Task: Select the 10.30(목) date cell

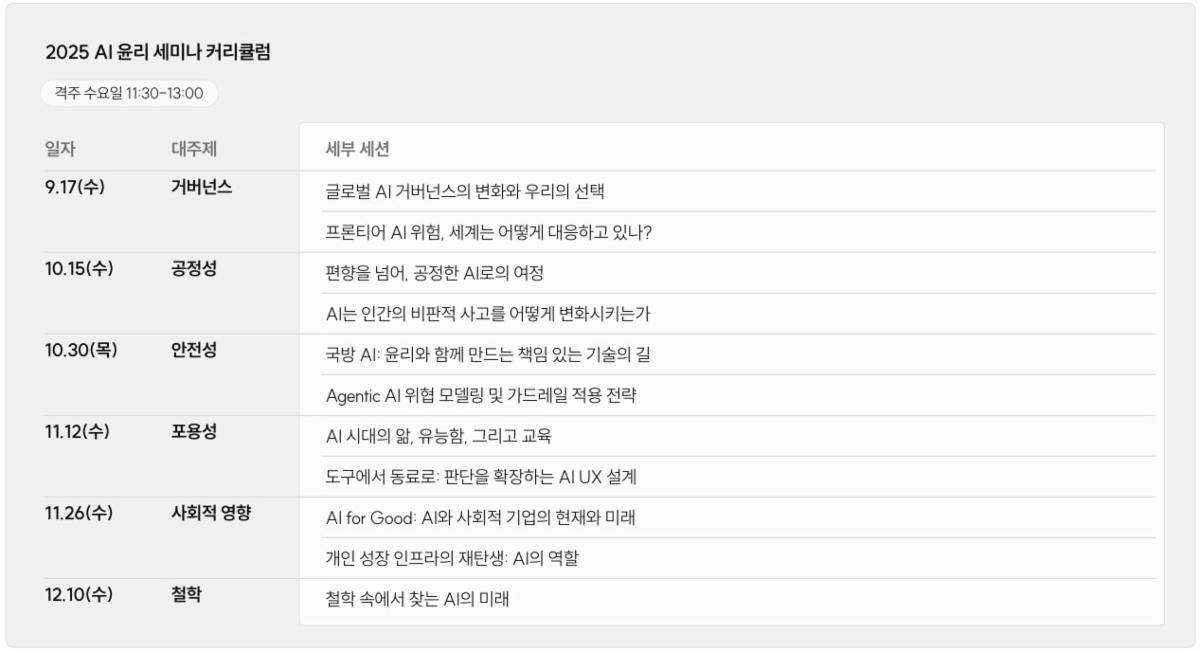Action: [x=81, y=350]
